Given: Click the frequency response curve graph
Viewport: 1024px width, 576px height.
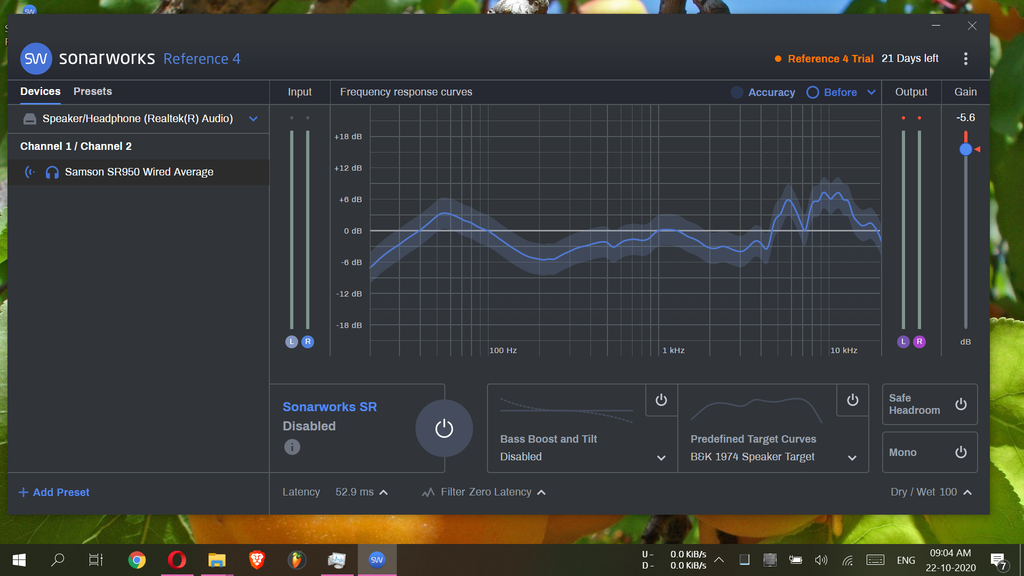Looking at the screenshot, I should click(625, 231).
